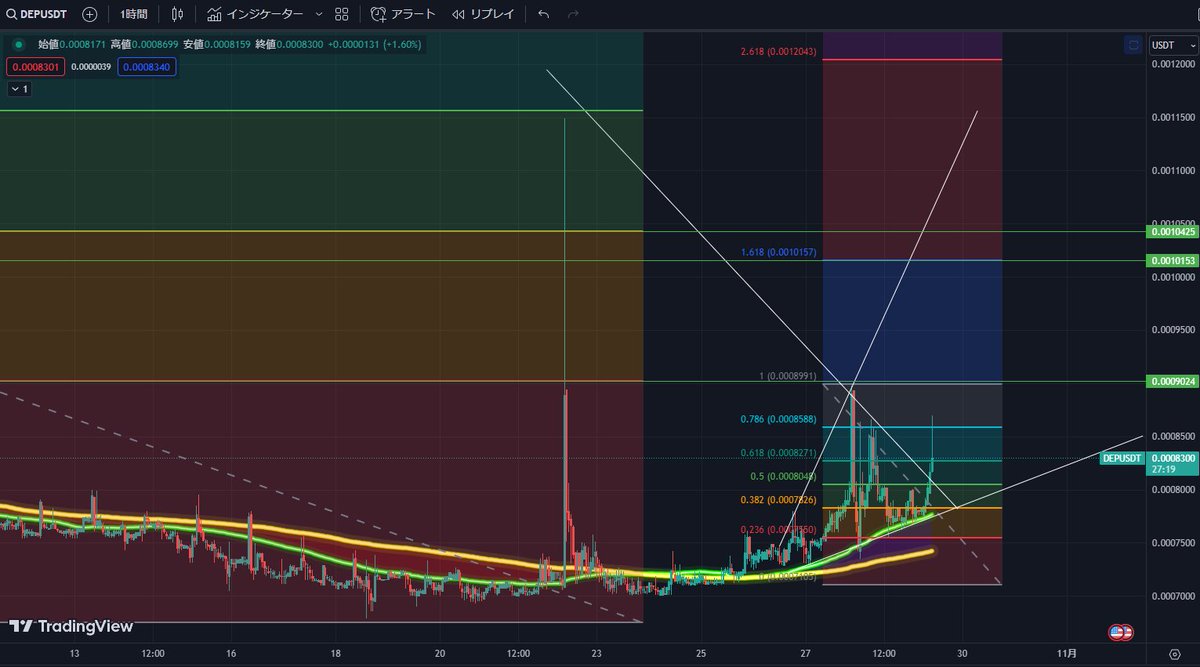Open candlestick chart type menu
Image resolution: width=1200 pixels, height=667 pixels.
pos(178,14)
